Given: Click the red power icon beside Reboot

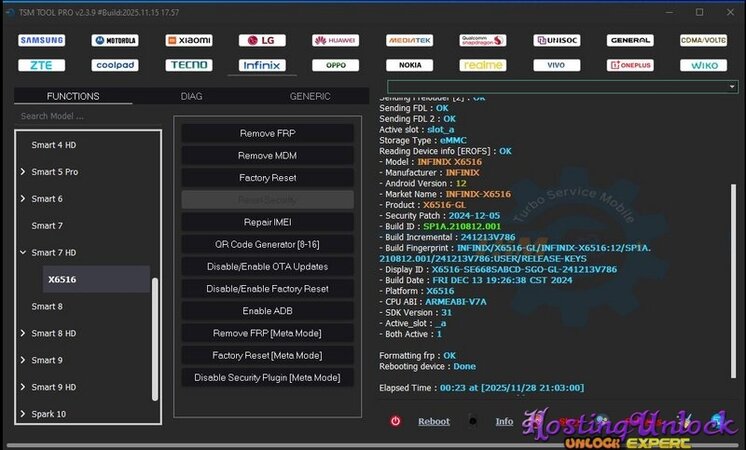Looking at the screenshot, I should point(395,422).
